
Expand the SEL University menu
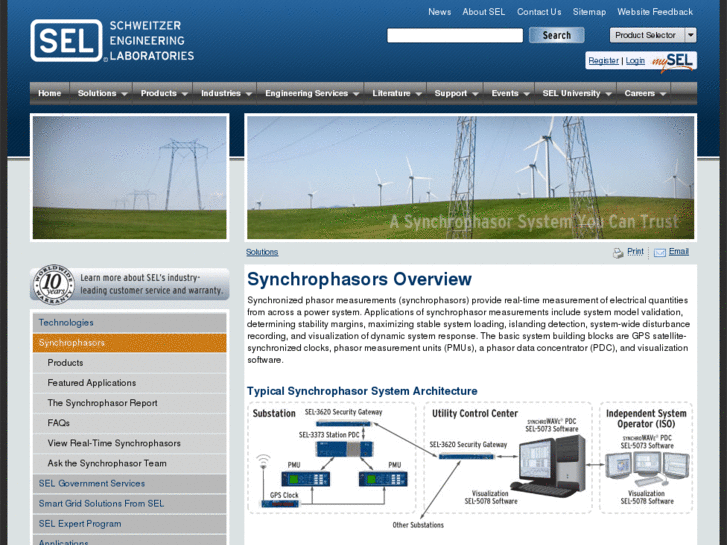tap(576, 93)
